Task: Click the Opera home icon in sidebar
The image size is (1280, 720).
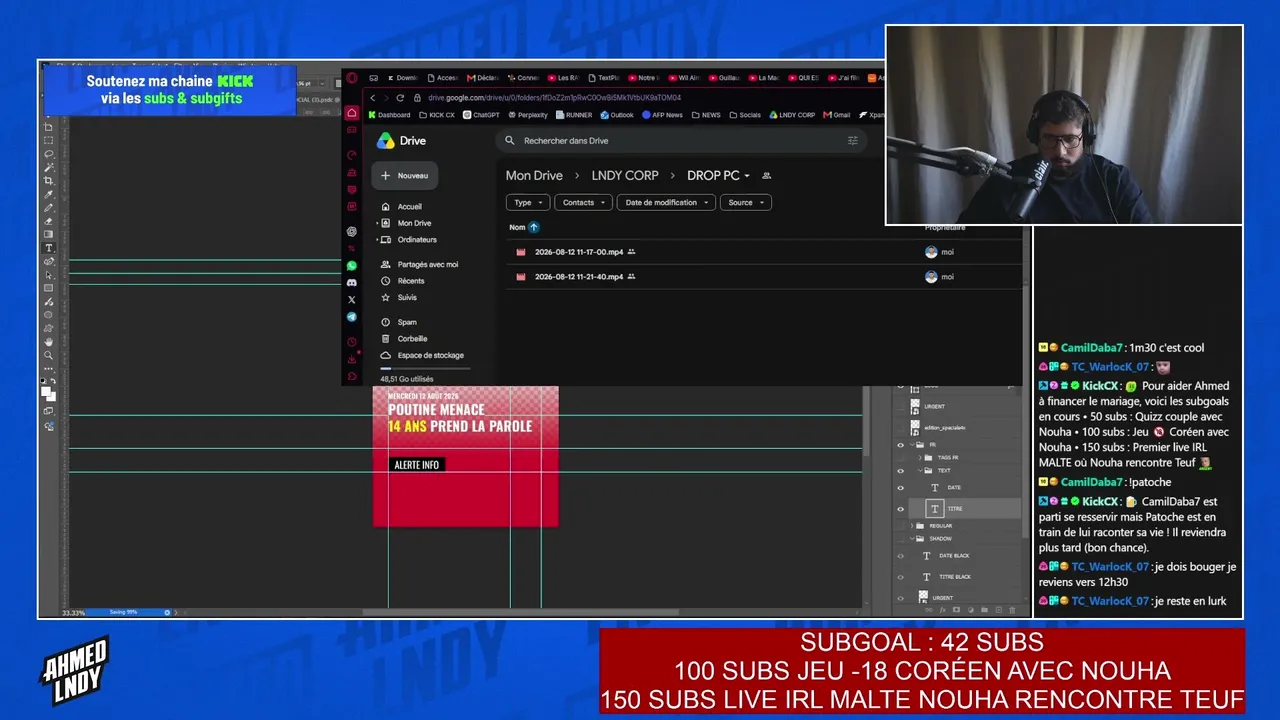Action: 352,113
